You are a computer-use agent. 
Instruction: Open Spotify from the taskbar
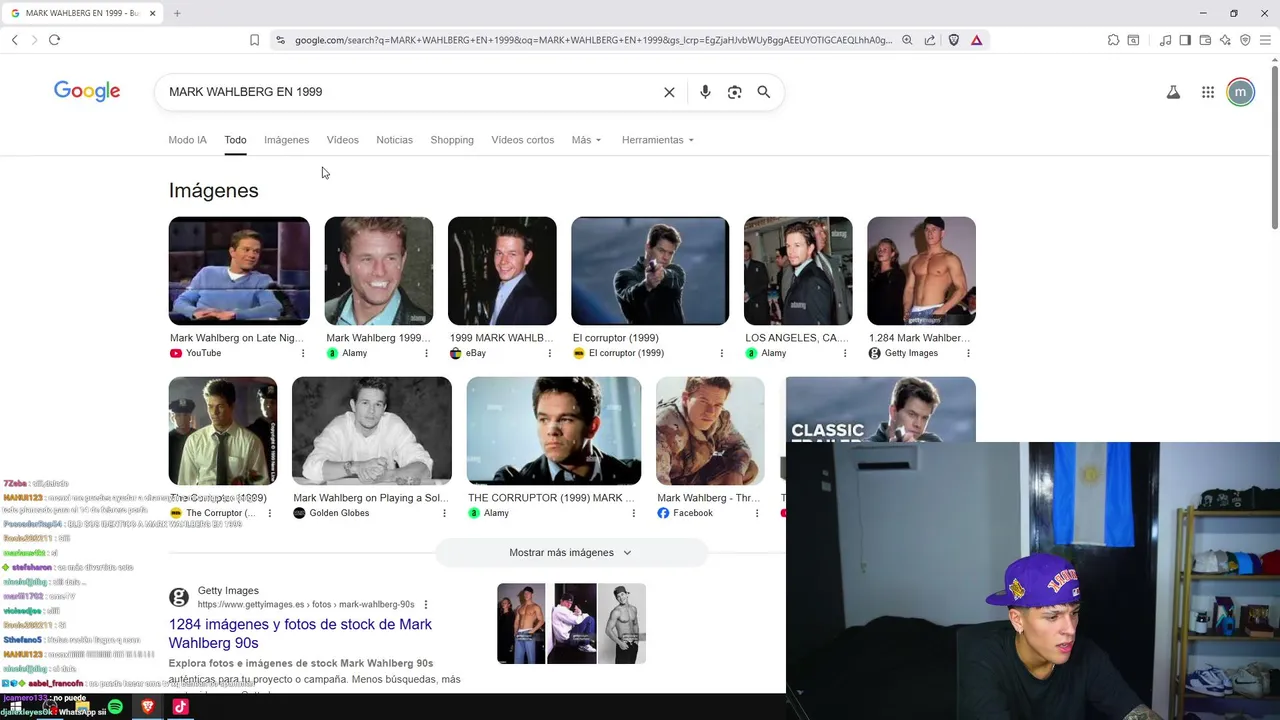coord(115,707)
